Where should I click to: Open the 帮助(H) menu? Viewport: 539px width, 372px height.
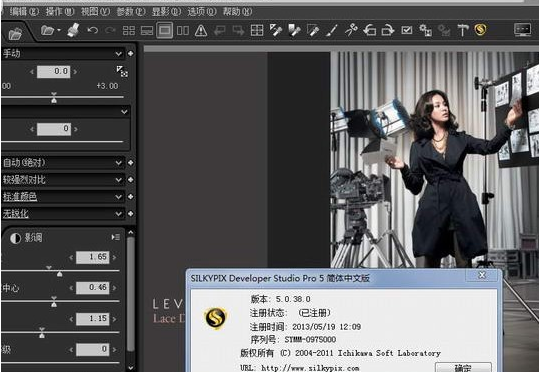(x=237, y=12)
